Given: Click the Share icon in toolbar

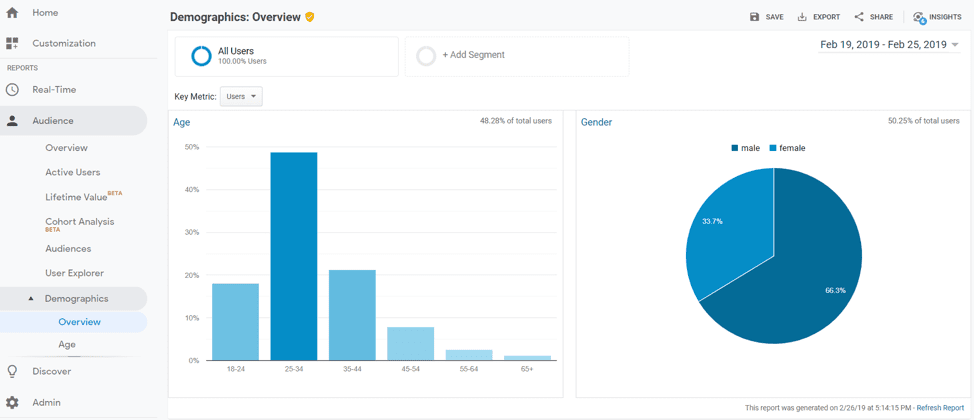Looking at the screenshot, I should (x=859, y=17).
